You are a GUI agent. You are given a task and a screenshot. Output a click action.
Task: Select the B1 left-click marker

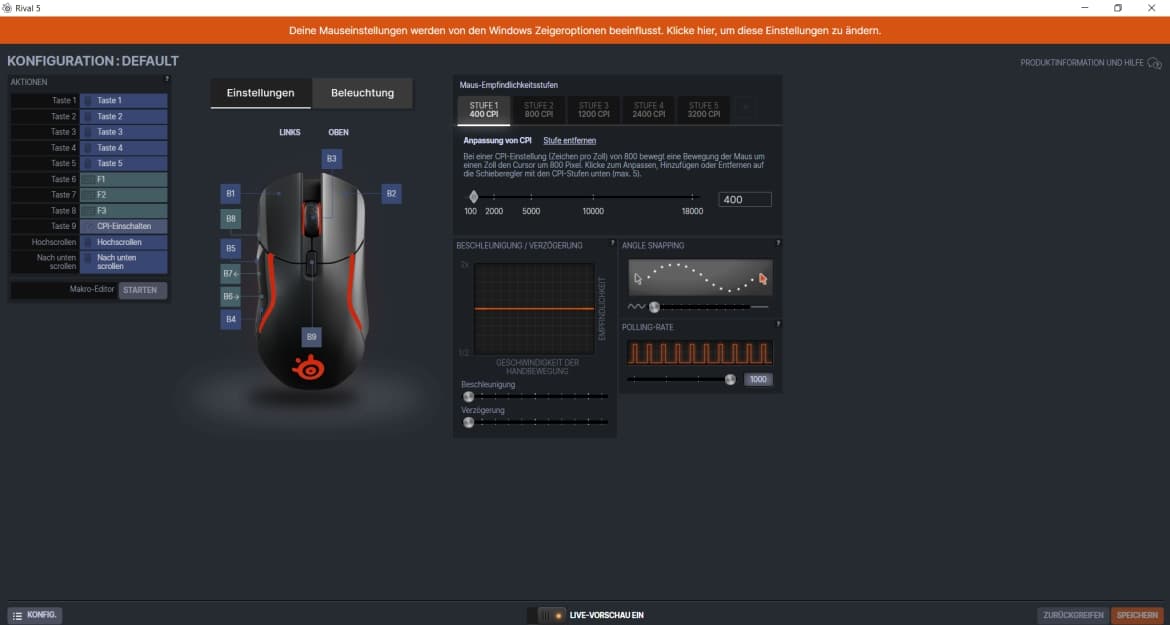click(231, 193)
